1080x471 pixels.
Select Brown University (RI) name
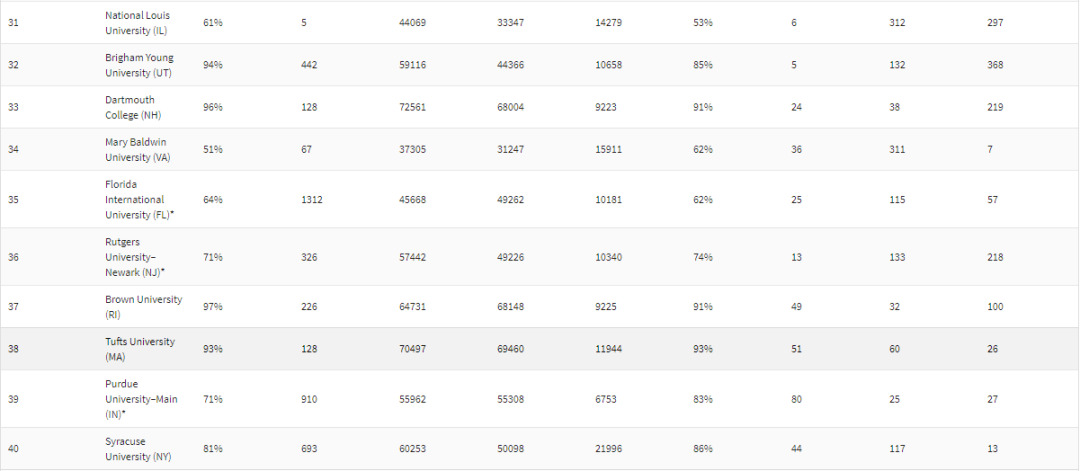144,306
